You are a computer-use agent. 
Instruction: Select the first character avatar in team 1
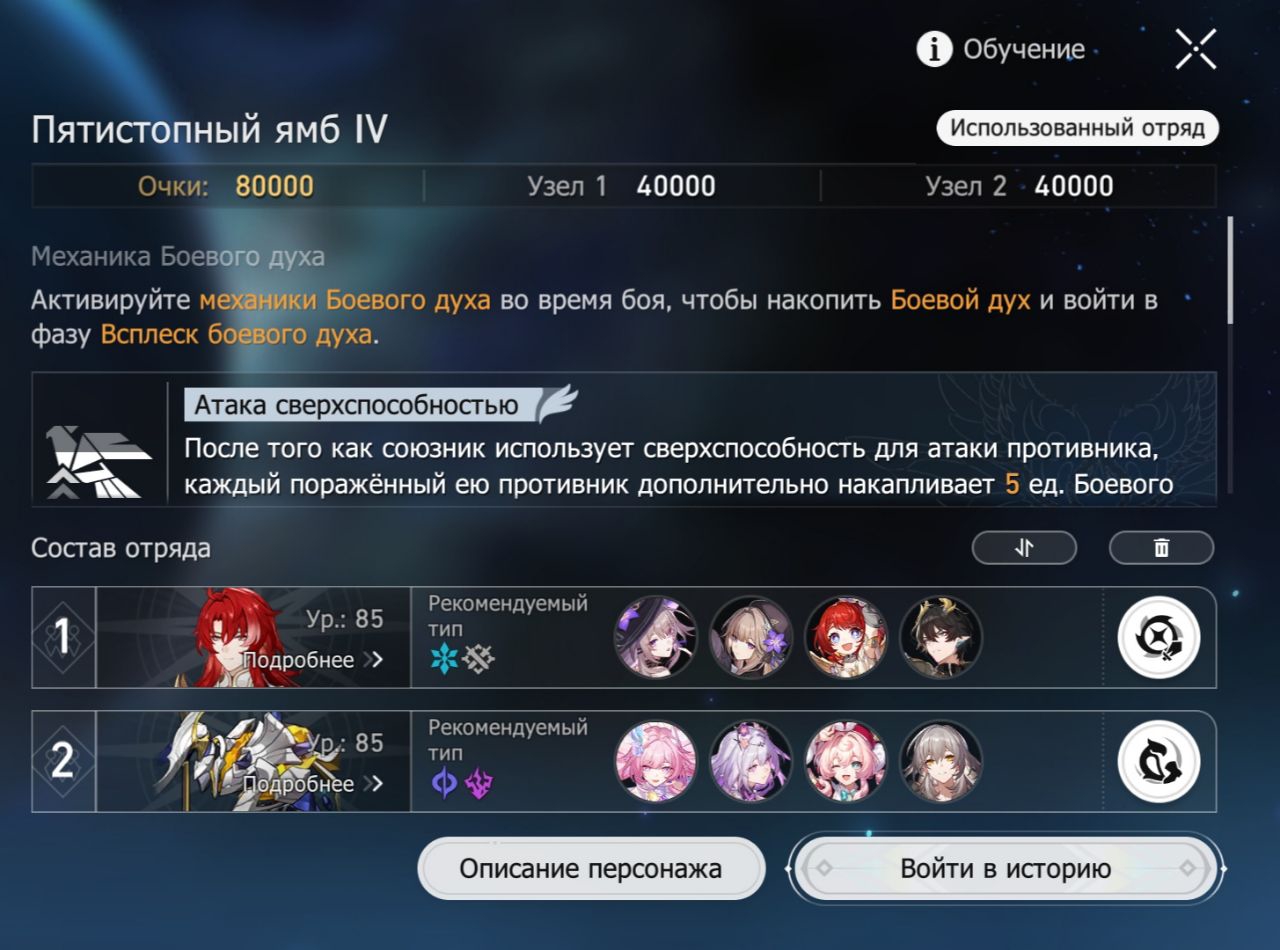(655, 637)
